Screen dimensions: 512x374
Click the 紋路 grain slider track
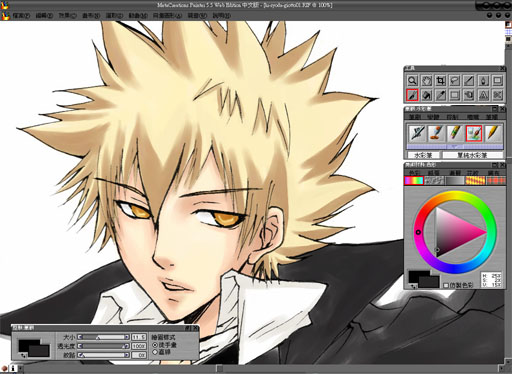103,355
